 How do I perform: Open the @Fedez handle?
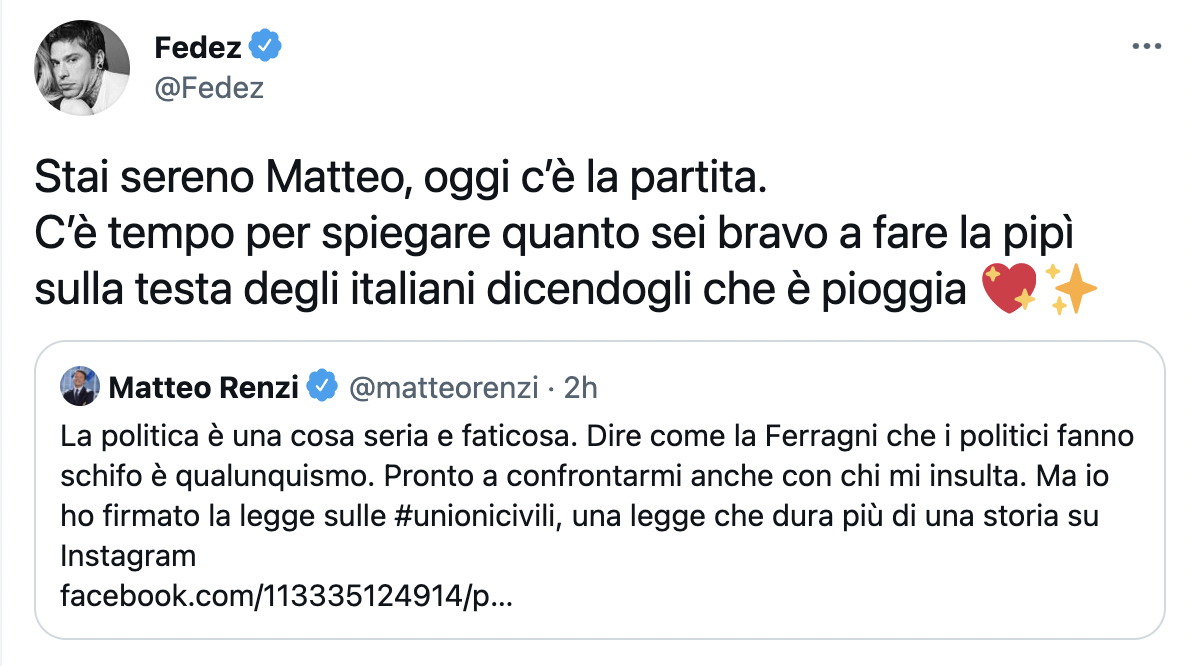209,88
